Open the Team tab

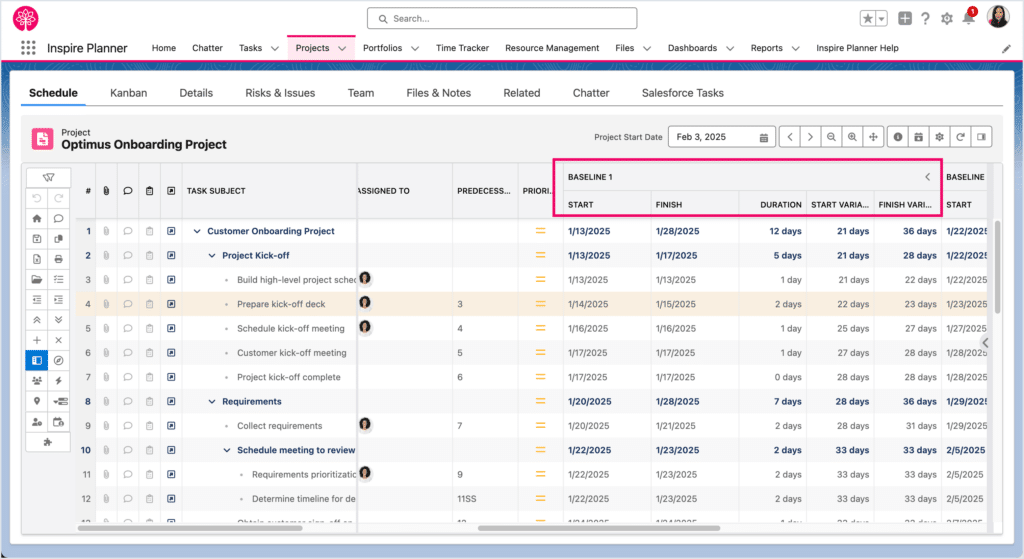click(360, 93)
